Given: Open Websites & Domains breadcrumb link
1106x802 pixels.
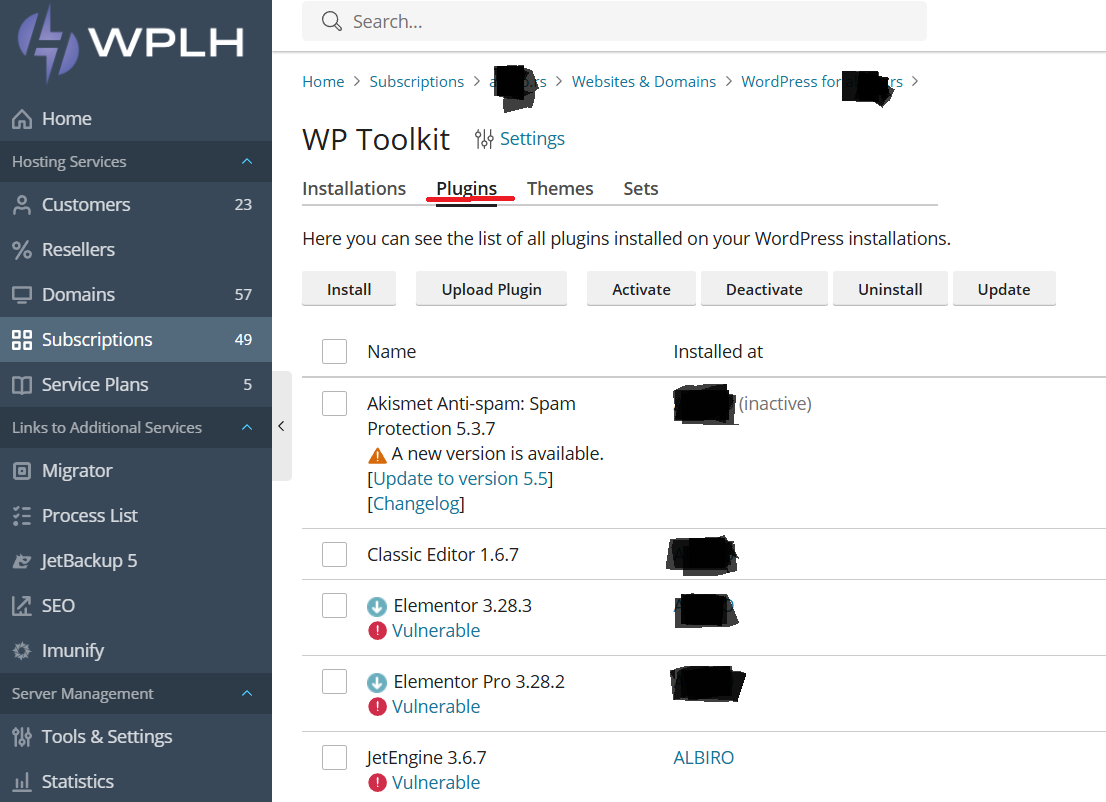Looking at the screenshot, I should pos(643,82).
